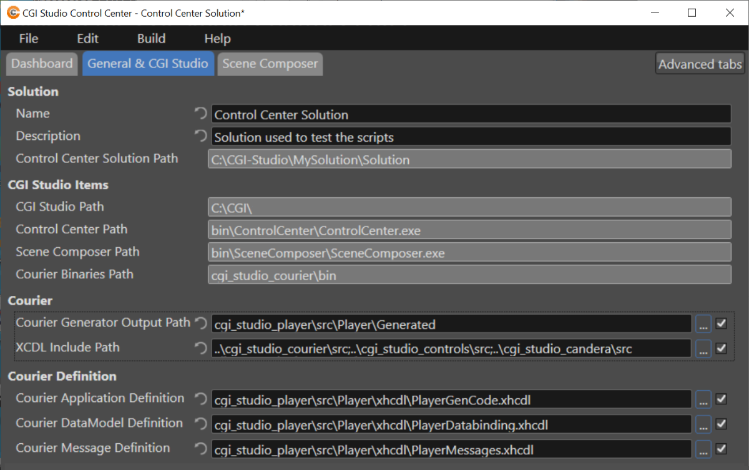Click reset arrow for Courier DataModel Definition
This screenshot has width=749, height=470.
click(201, 423)
